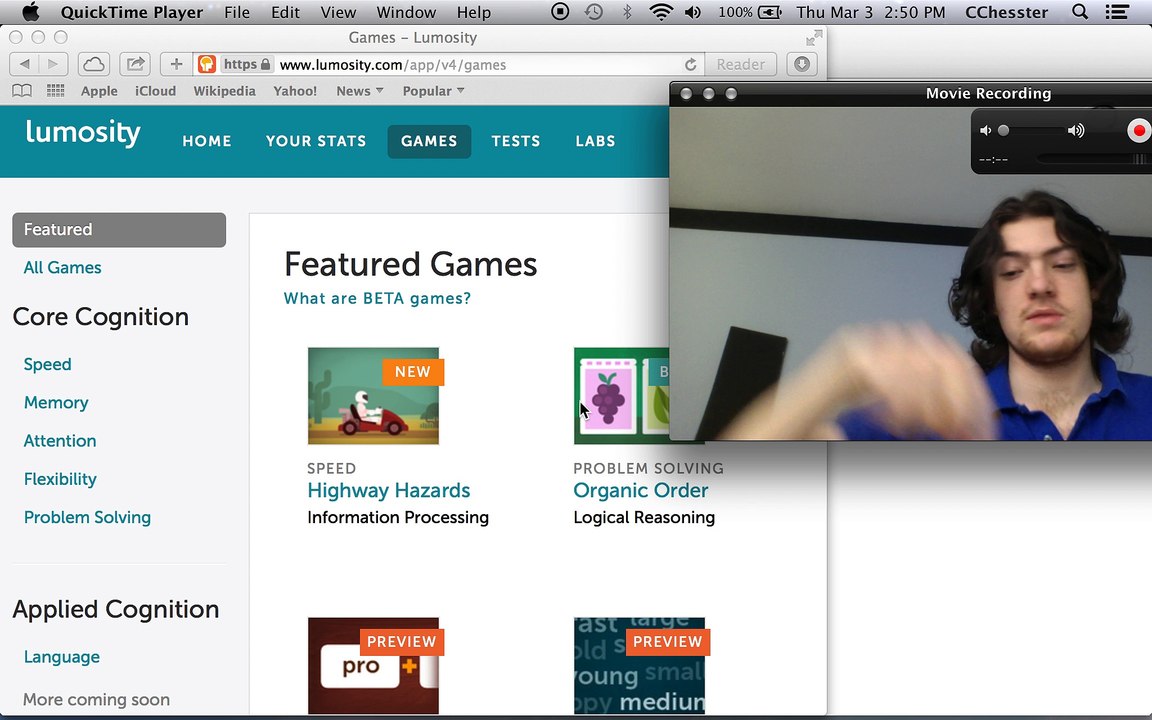Open the Wikipedia bookmark
Screen dimensions: 1152x720
[x=224, y=91]
